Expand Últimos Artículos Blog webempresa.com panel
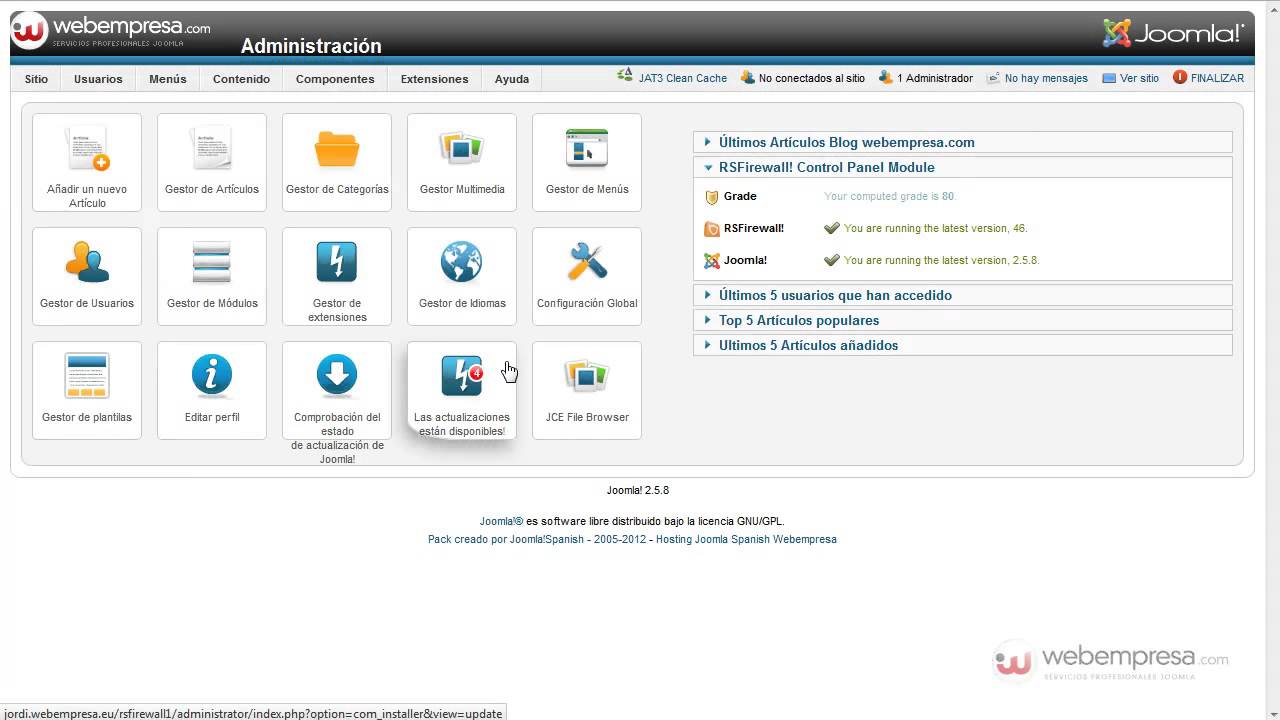Viewport: 1280px width, 720px height. pyautogui.click(x=962, y=142)
